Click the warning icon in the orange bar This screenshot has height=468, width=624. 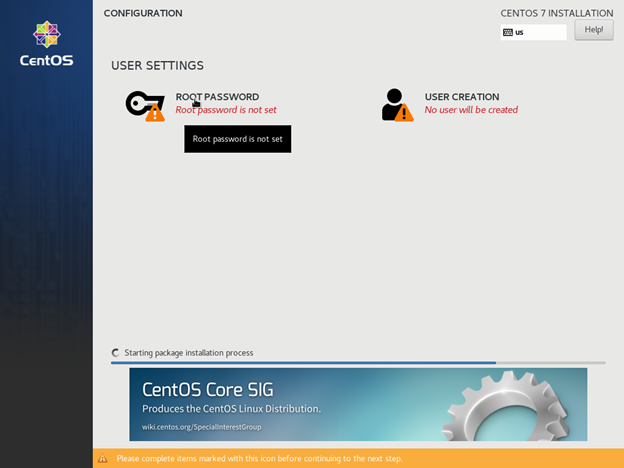point(102,458)
